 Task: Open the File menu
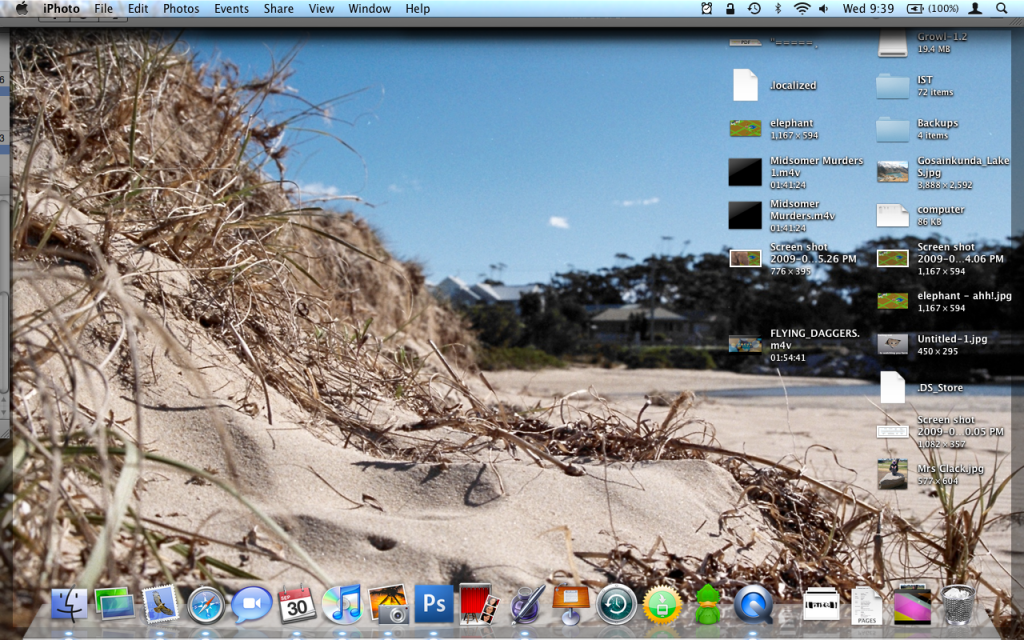103,8
